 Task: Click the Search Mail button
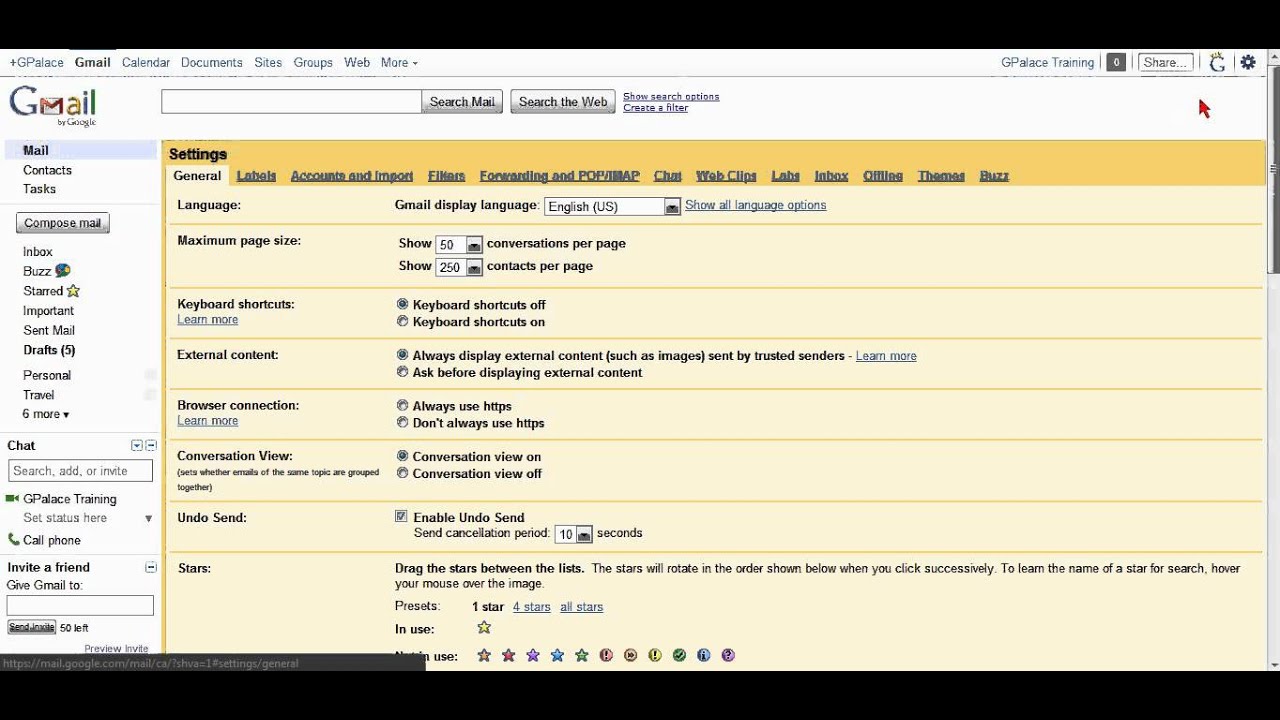click(462, 102)
